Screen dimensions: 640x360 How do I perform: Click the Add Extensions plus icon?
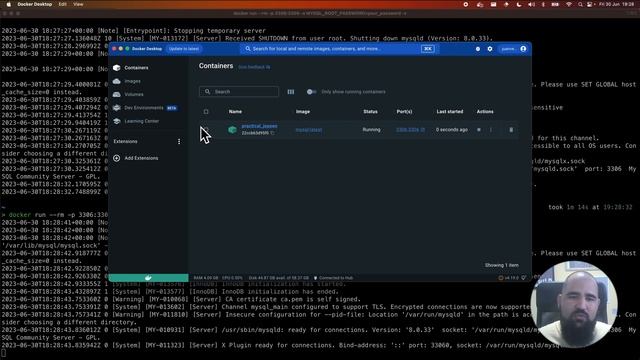[117, 158]
